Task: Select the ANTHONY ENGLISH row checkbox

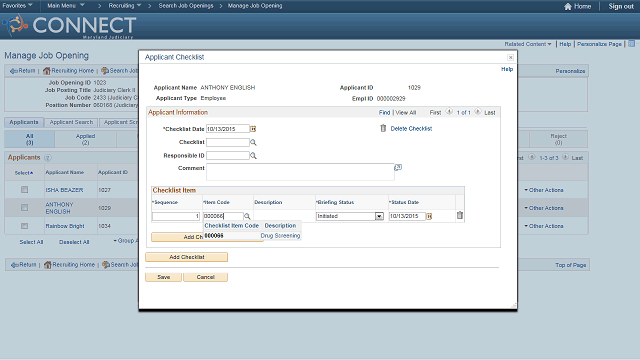Action: (x=24, y=208)
